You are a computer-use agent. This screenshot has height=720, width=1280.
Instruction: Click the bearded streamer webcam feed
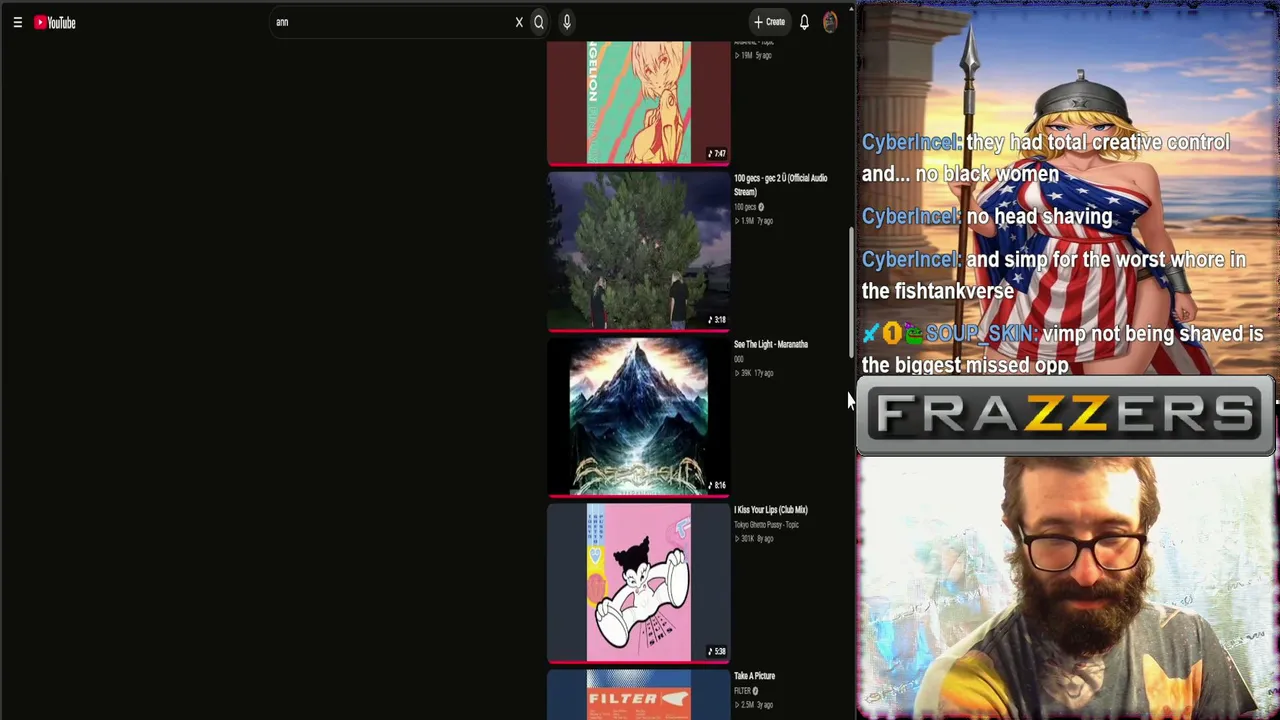point(1068,588)
